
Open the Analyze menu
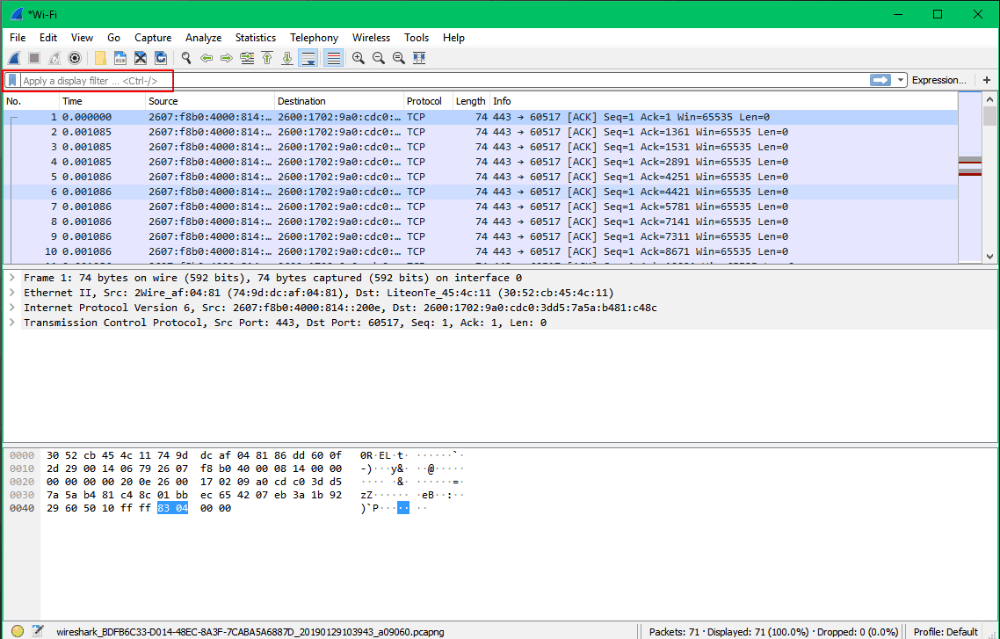coord(203,38)
